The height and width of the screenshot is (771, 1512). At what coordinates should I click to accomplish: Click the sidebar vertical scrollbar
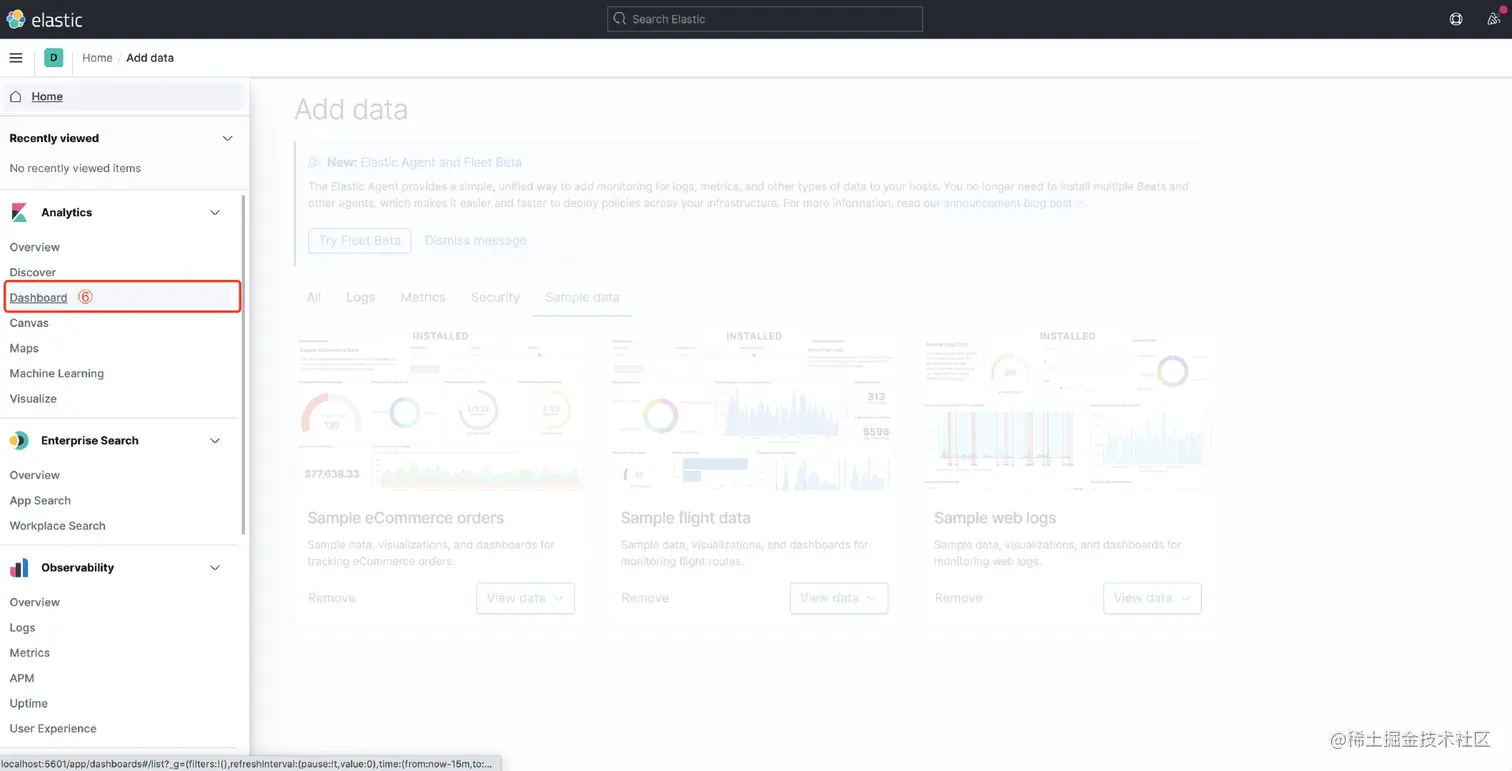[x=243, y=365]
